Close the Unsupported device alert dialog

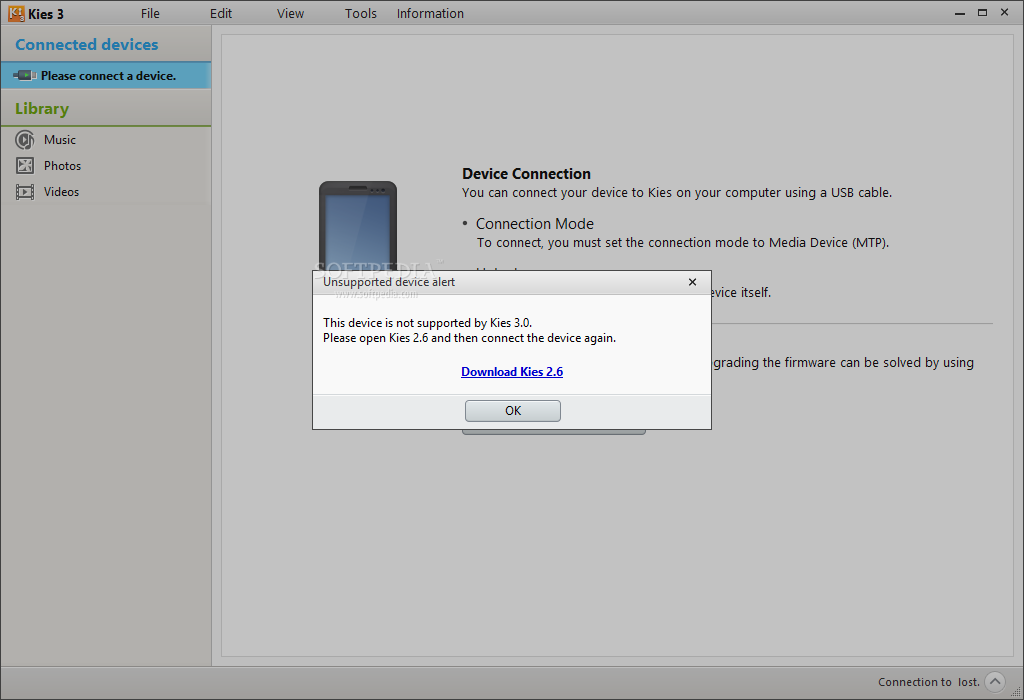click(692, 282)
